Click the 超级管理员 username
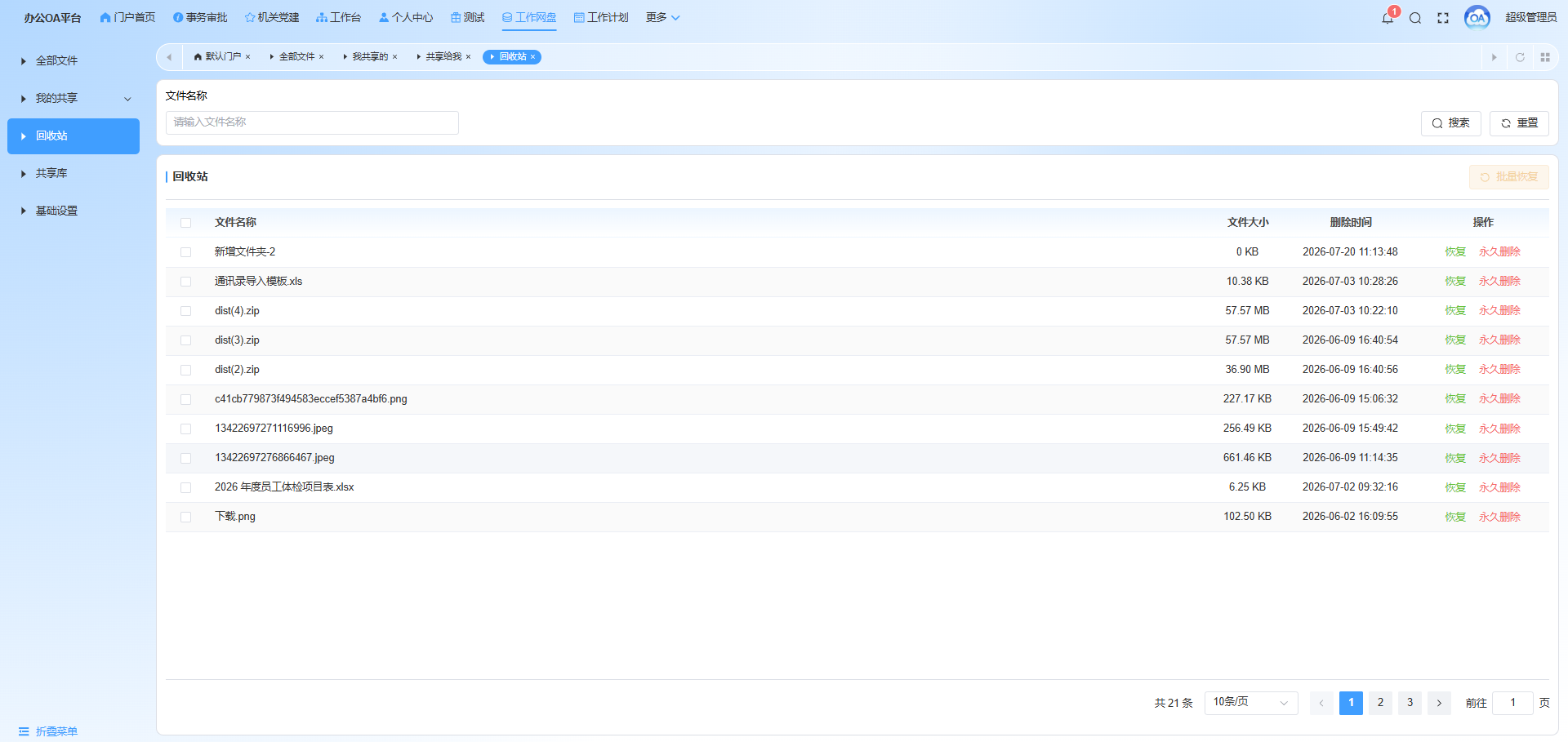 (1531, 17)
